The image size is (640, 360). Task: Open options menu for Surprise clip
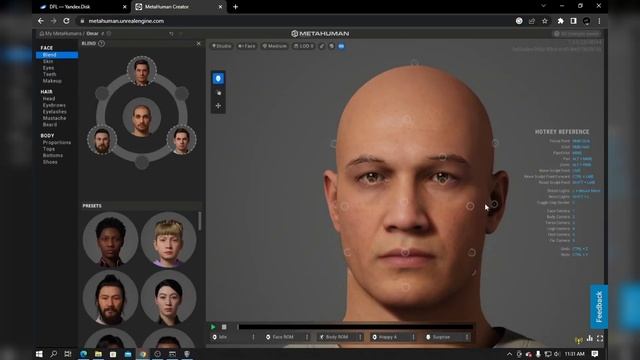[x=467, y=337]
